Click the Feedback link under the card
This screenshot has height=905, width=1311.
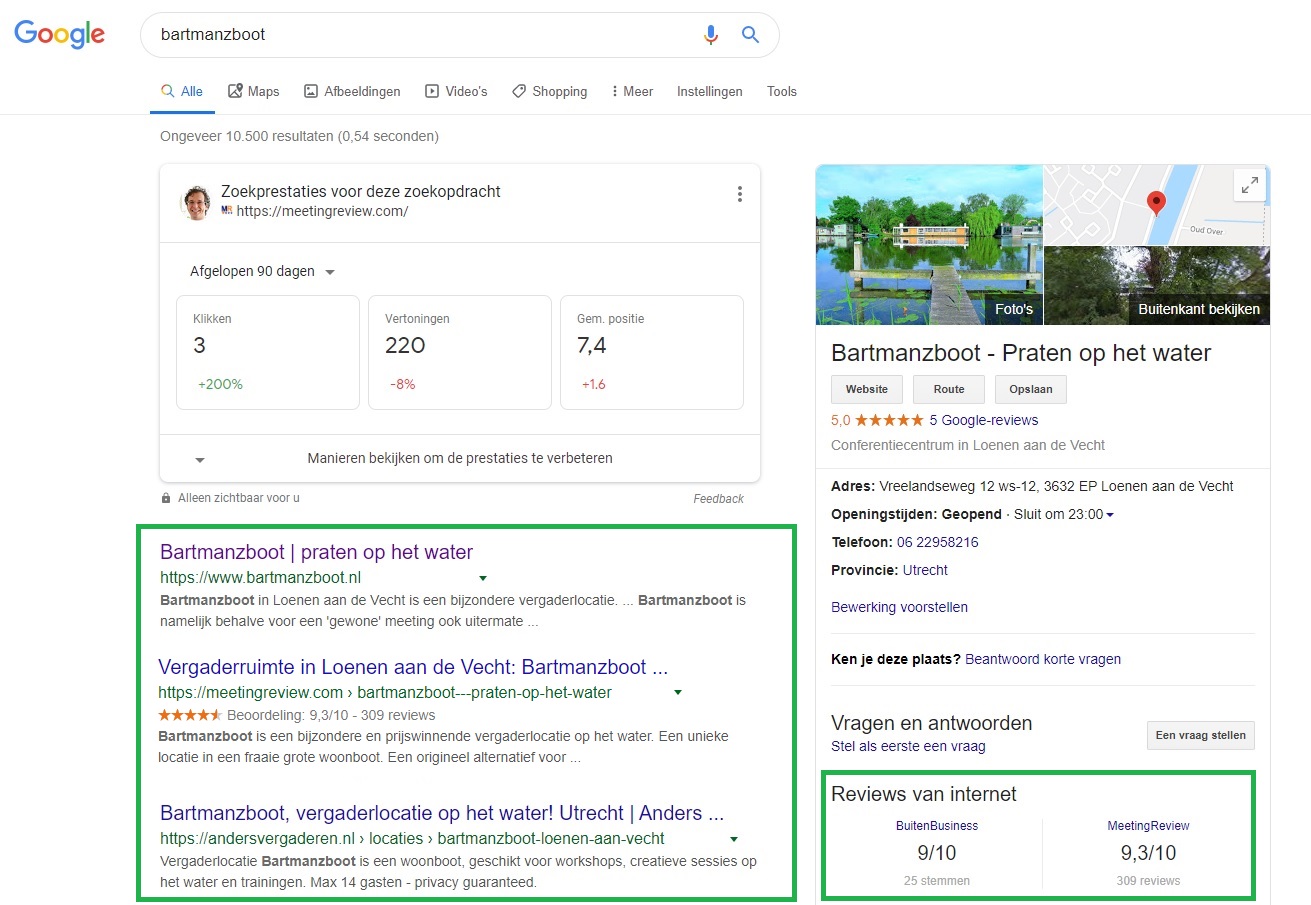pos(719,498)
